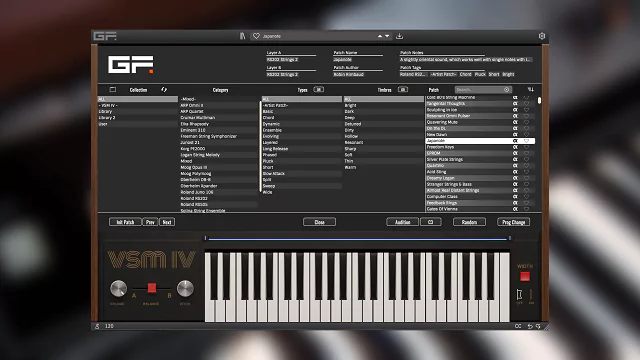The height and width of the screenshot is (360, 640).
Task: Step to next patch with down arrow
Action: [x=387, y=36]
